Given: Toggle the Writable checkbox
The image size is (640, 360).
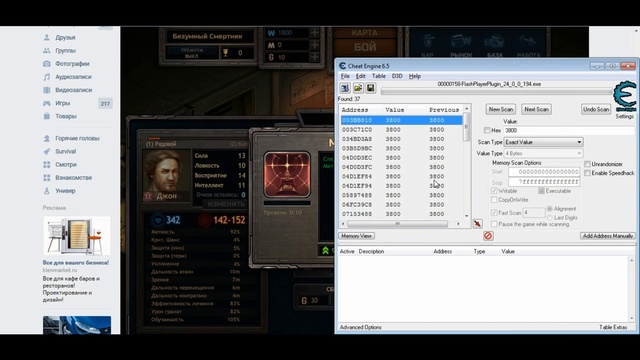Looking at the screenshot, I should click(494, 191).
